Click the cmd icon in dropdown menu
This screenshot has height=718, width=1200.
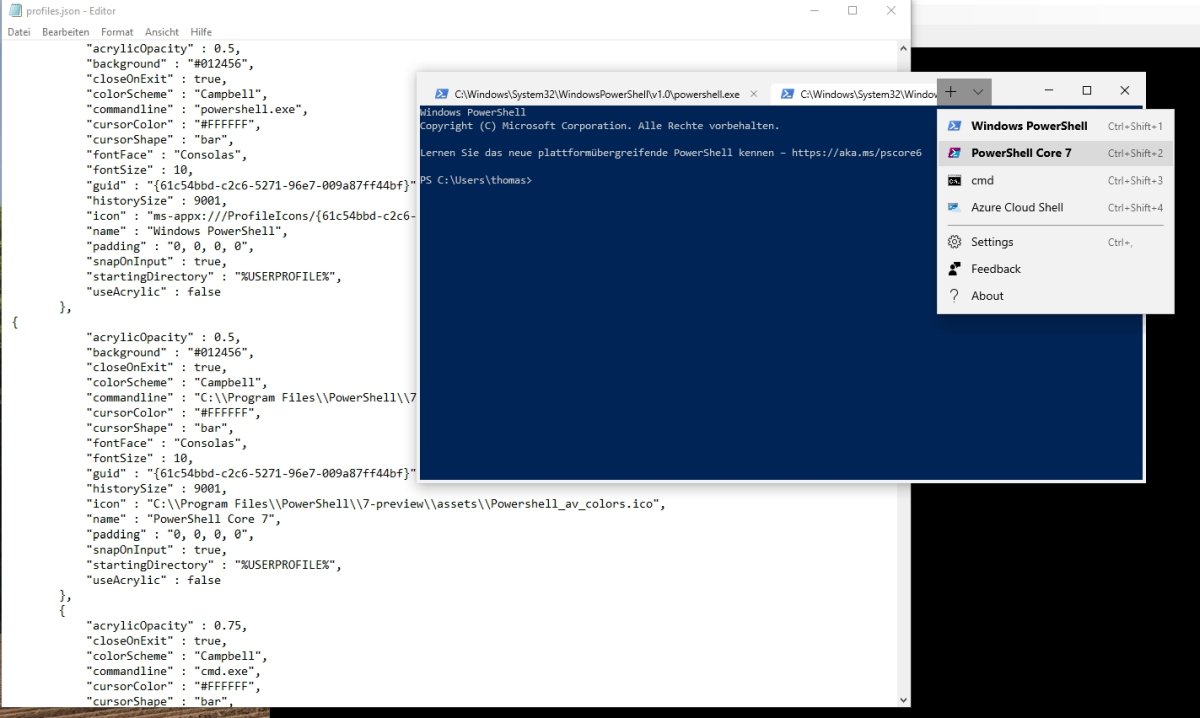pyautogui.click(x=955, y=181)
